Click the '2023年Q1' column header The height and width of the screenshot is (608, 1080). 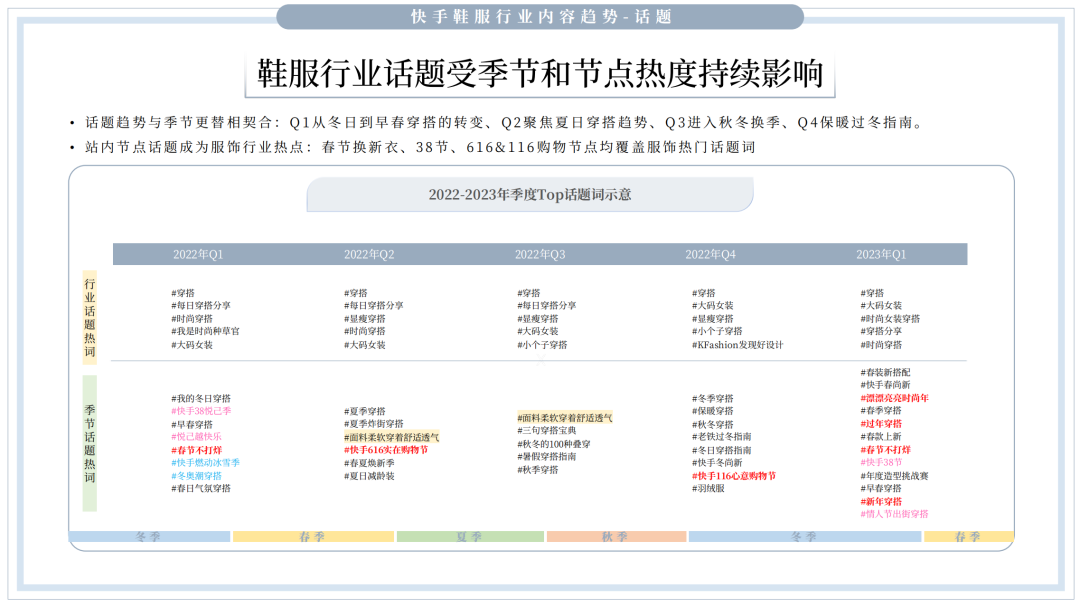click(x=881, y=254)
